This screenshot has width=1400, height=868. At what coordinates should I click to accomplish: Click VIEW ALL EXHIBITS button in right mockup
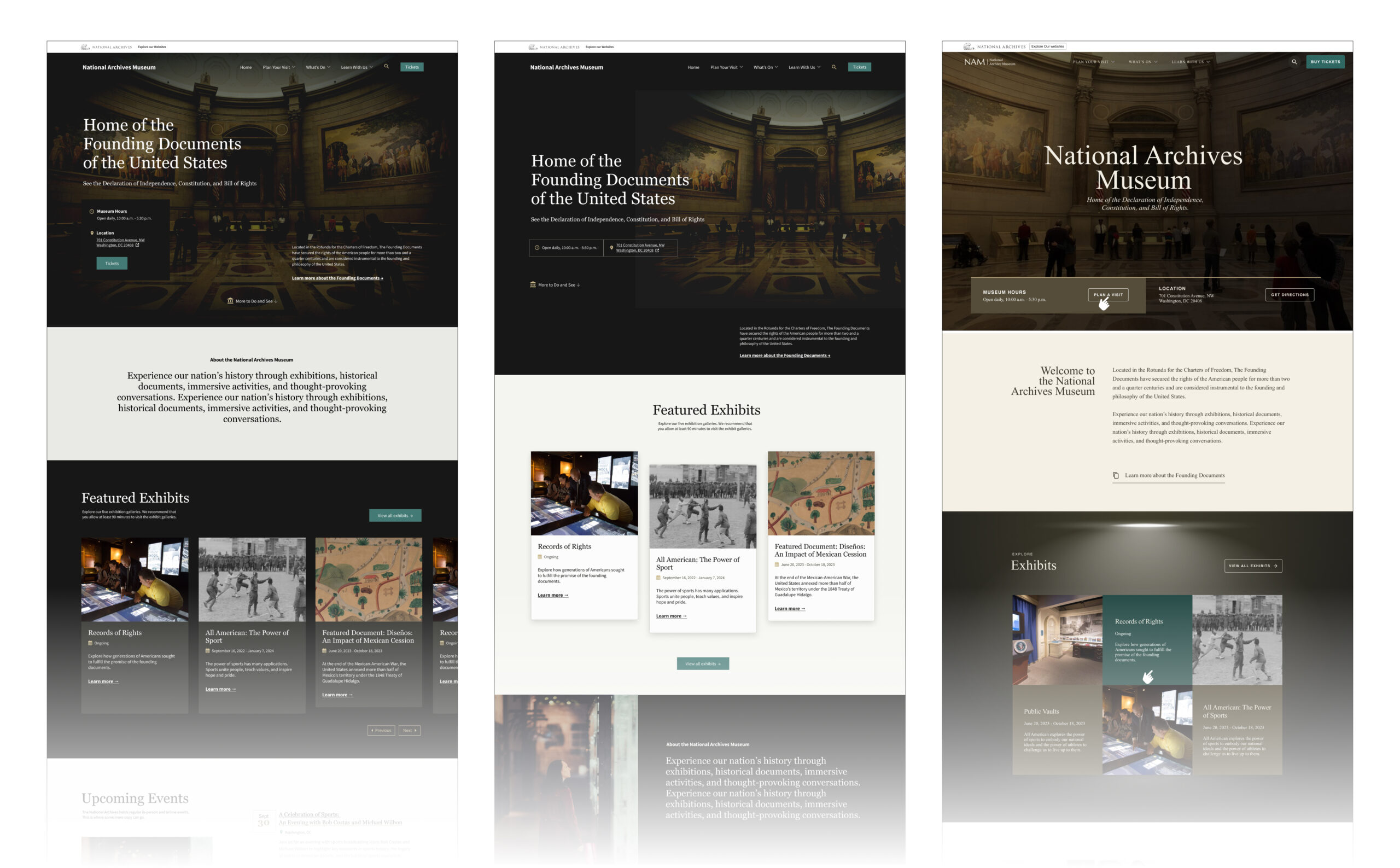(1253, 566)
